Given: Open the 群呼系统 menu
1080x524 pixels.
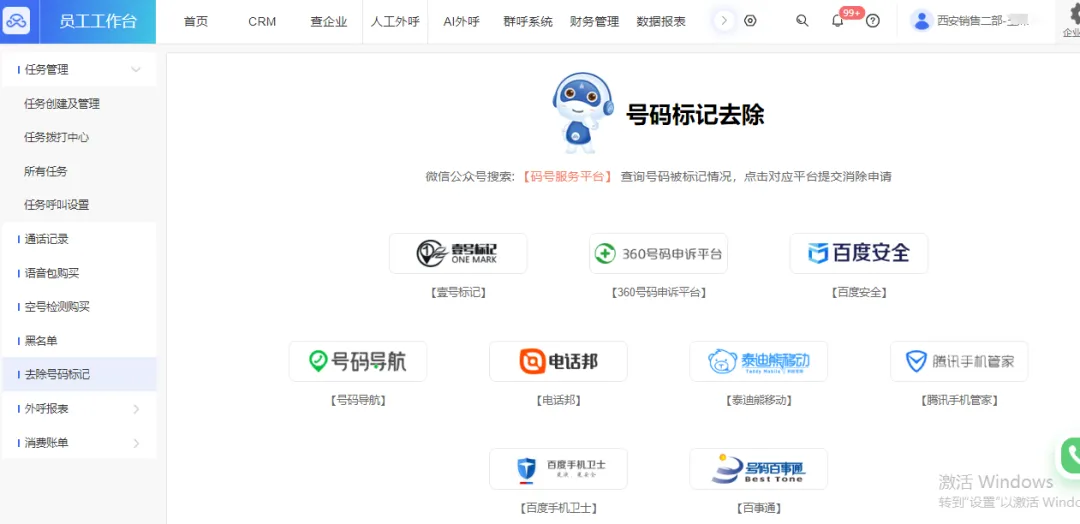Looking at the screenshot, I should (528, 21).
